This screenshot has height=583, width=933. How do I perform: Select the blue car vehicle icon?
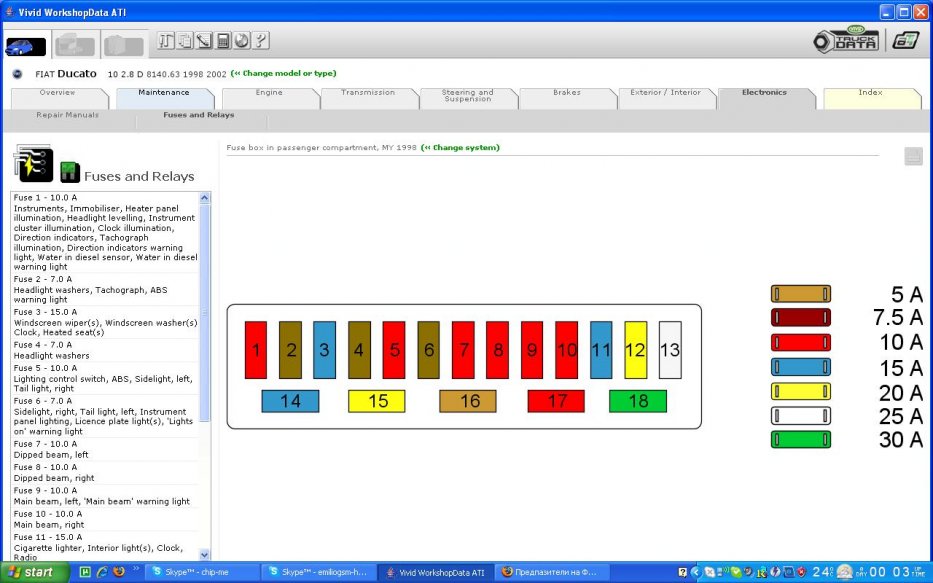click(25, 46)
